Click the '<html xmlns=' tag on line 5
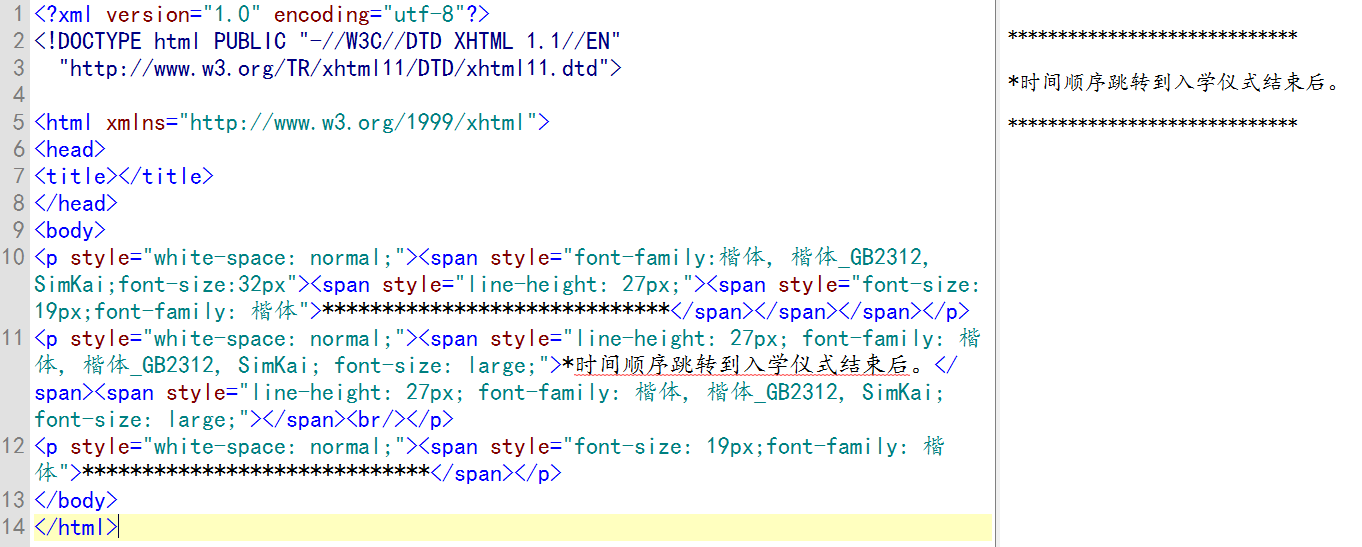 click(x=105, y=123)
